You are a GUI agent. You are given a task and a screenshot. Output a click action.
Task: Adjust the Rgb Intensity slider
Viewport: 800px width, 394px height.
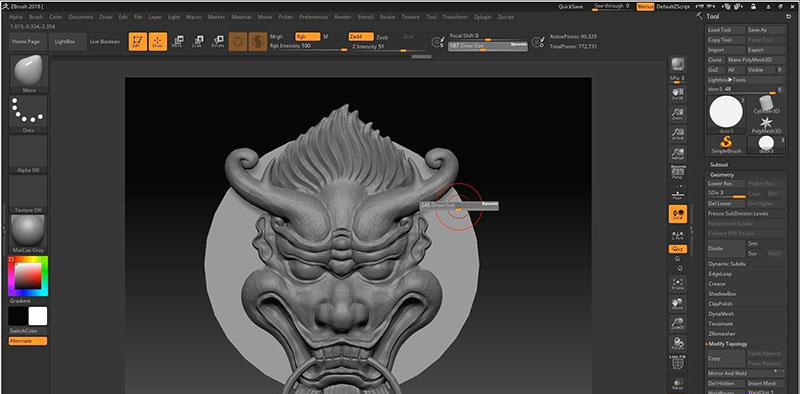pos(308,46)
